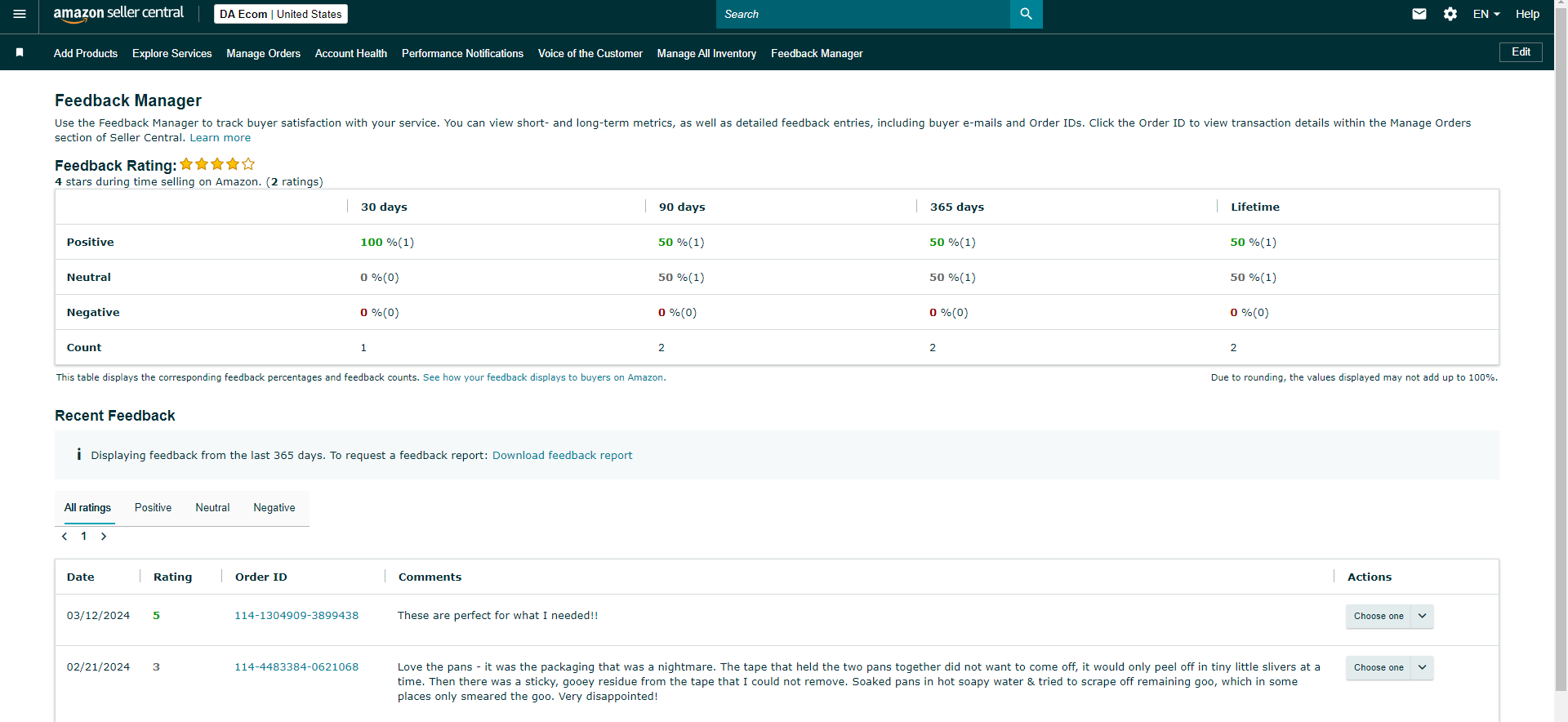
Task: Click the Recent Feedback heading
Action: click(115, 416)
